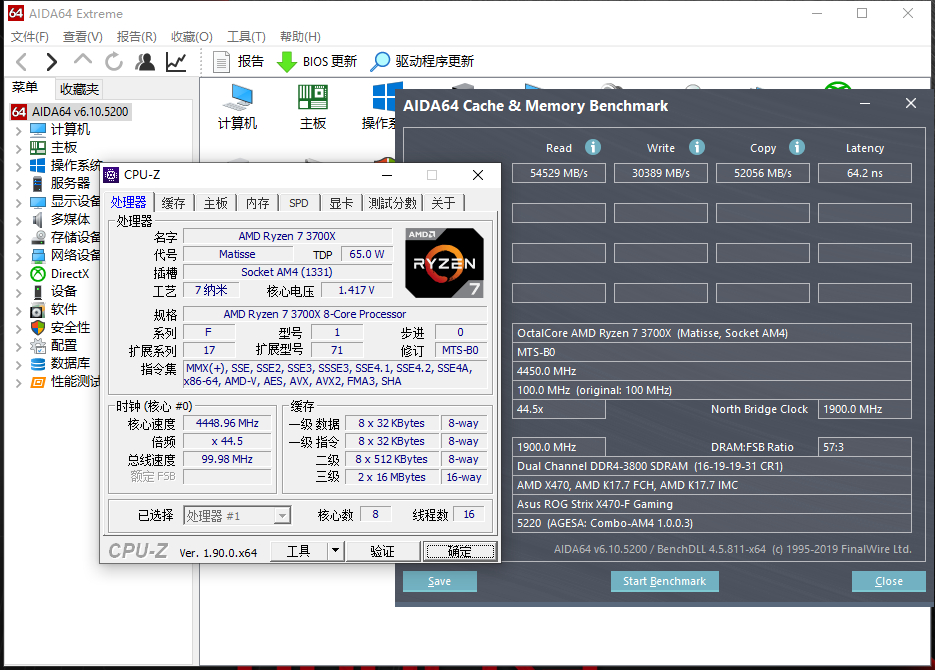Expand the 设备 tree node
Screen dimensions: 935x670
(x=18, y=293)
